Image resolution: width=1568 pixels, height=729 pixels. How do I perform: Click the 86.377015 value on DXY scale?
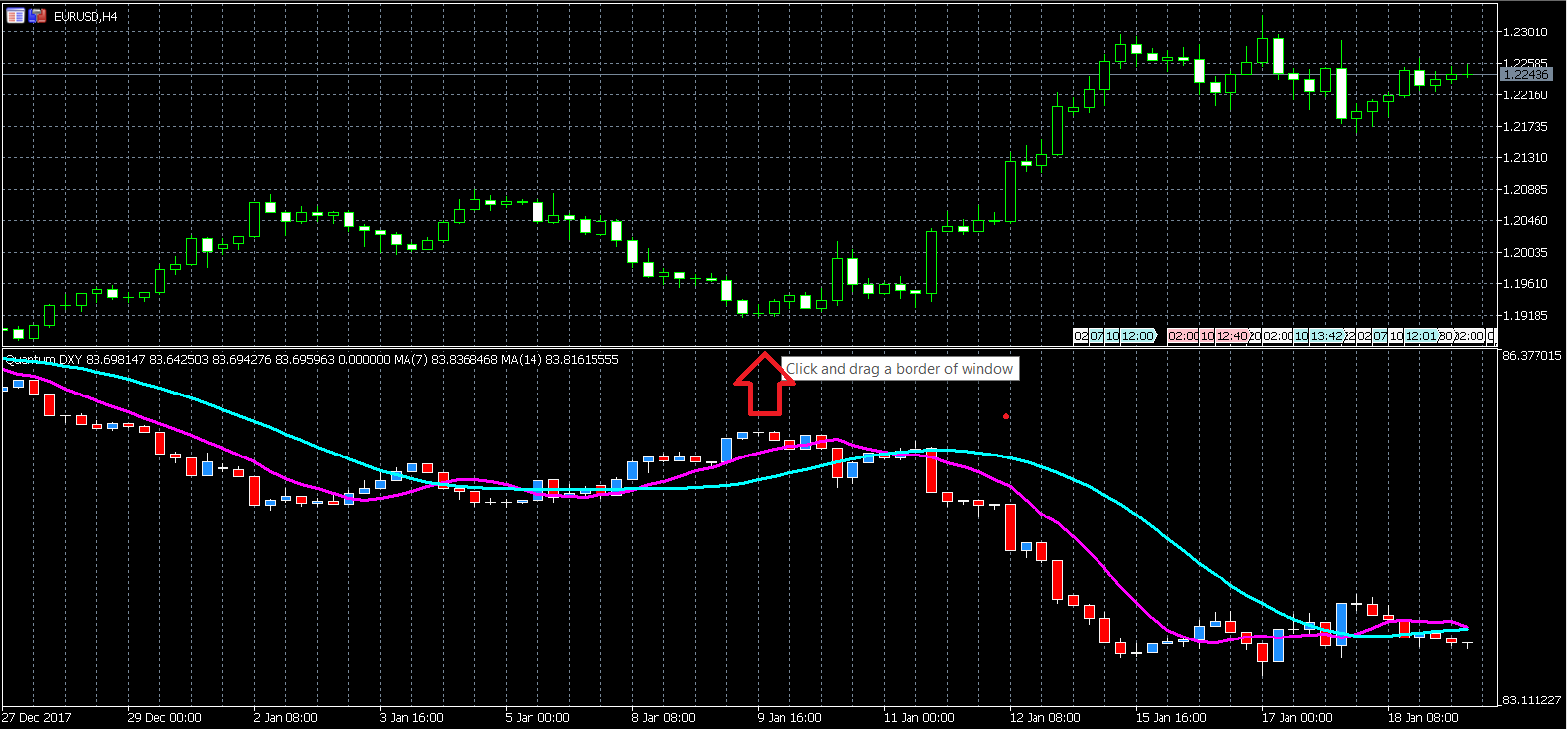click(x=1532, y=356)
